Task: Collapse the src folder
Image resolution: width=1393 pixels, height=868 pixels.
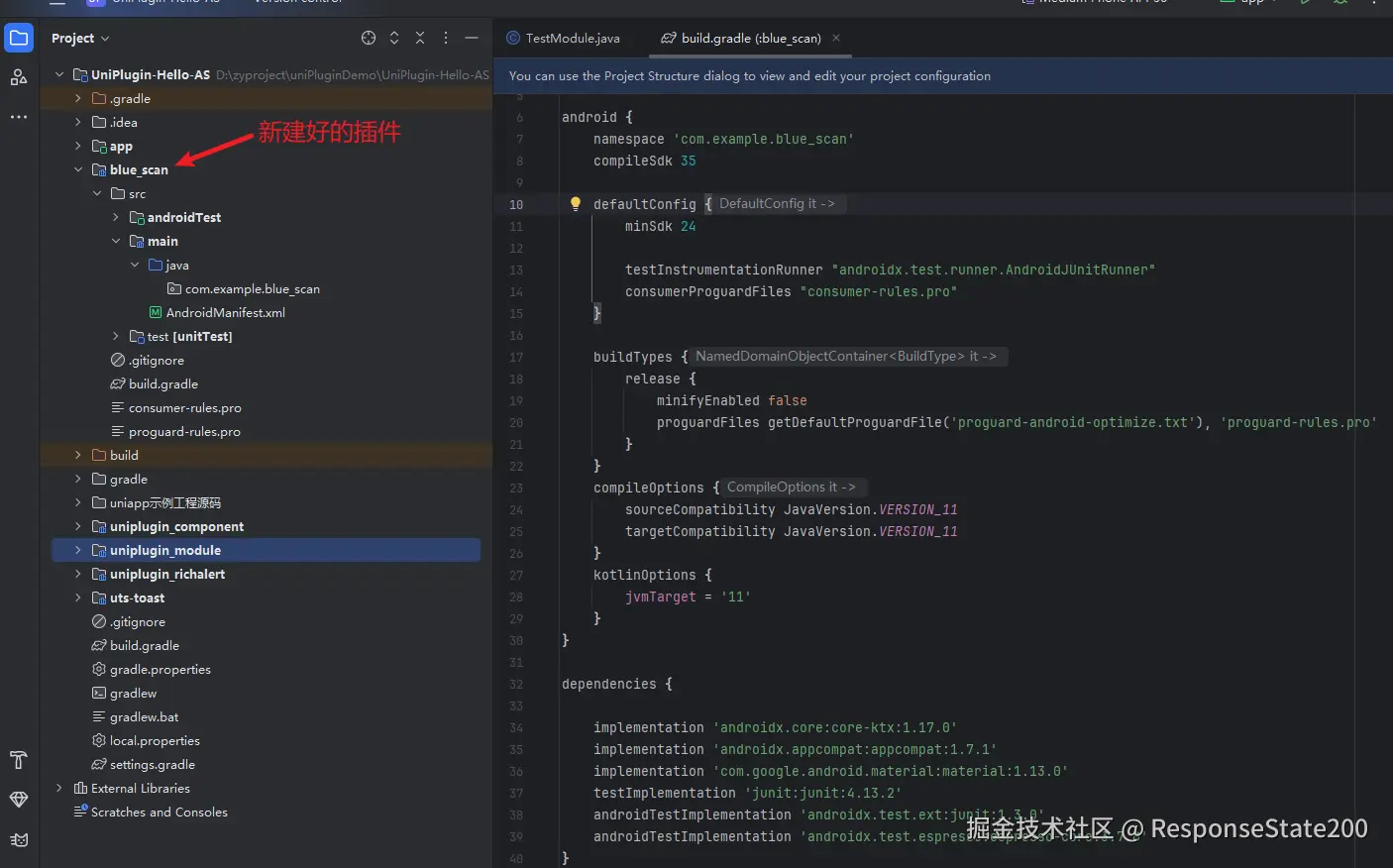Action: tap(97, 193)
